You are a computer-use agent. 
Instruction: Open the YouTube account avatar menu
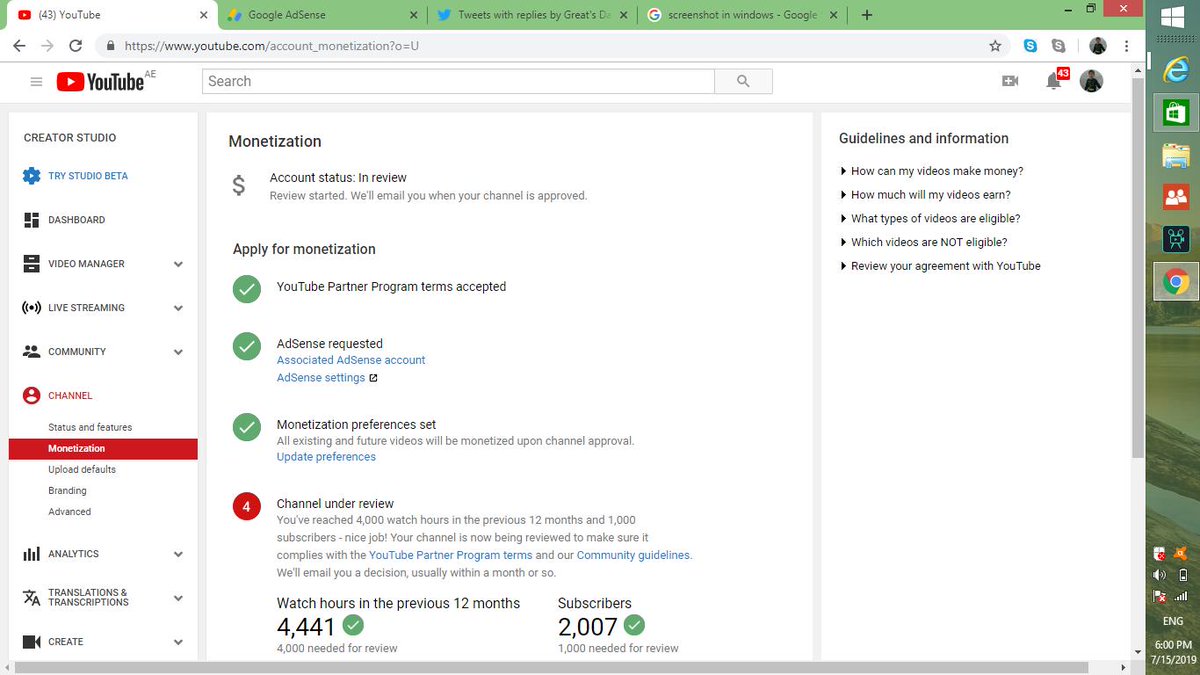pos(1092,82)
